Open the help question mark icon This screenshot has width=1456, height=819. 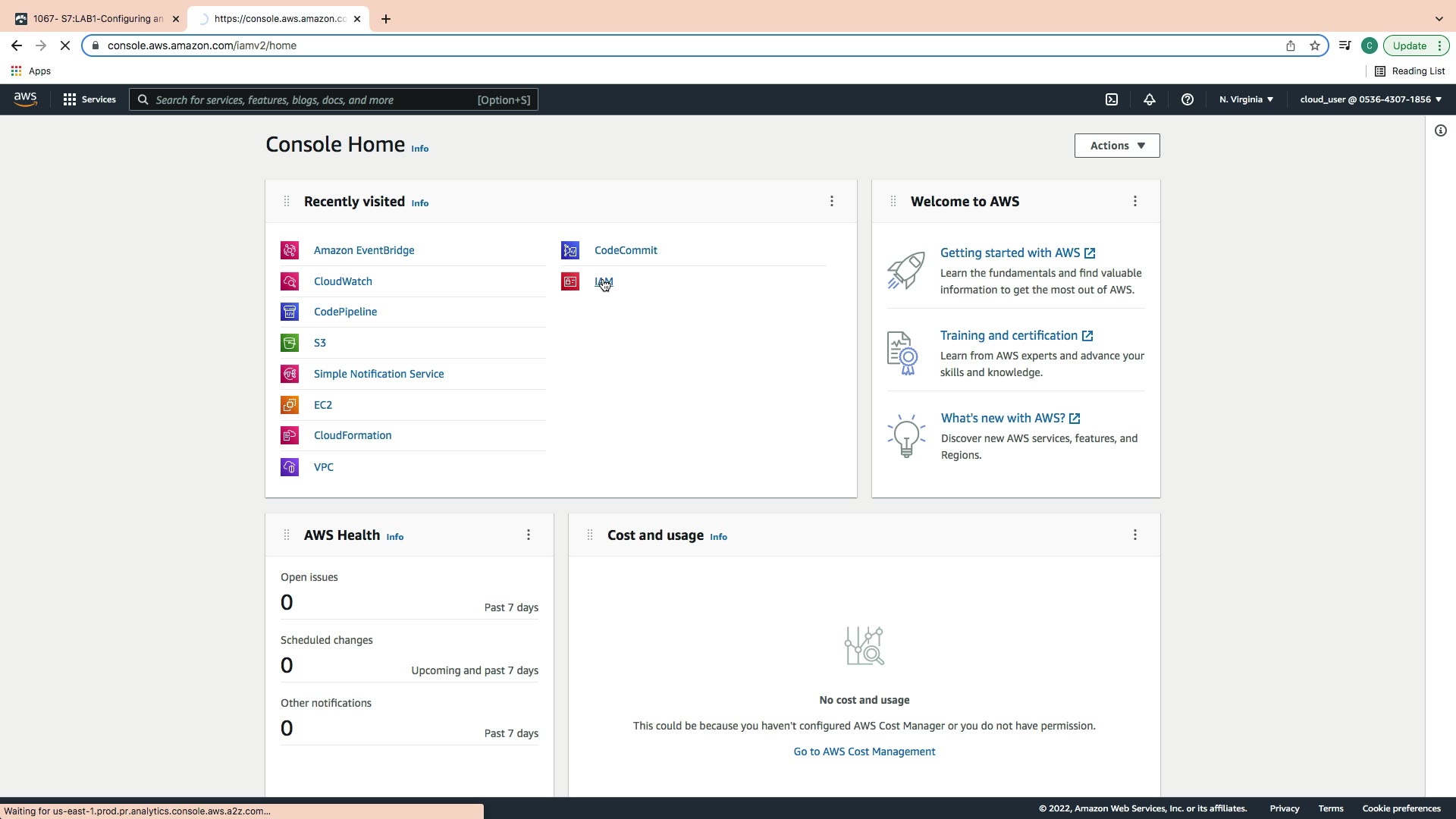tap(1188, 99)
